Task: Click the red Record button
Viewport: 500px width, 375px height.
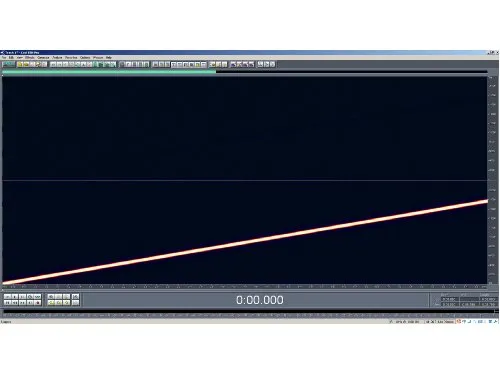Action: 38,303
